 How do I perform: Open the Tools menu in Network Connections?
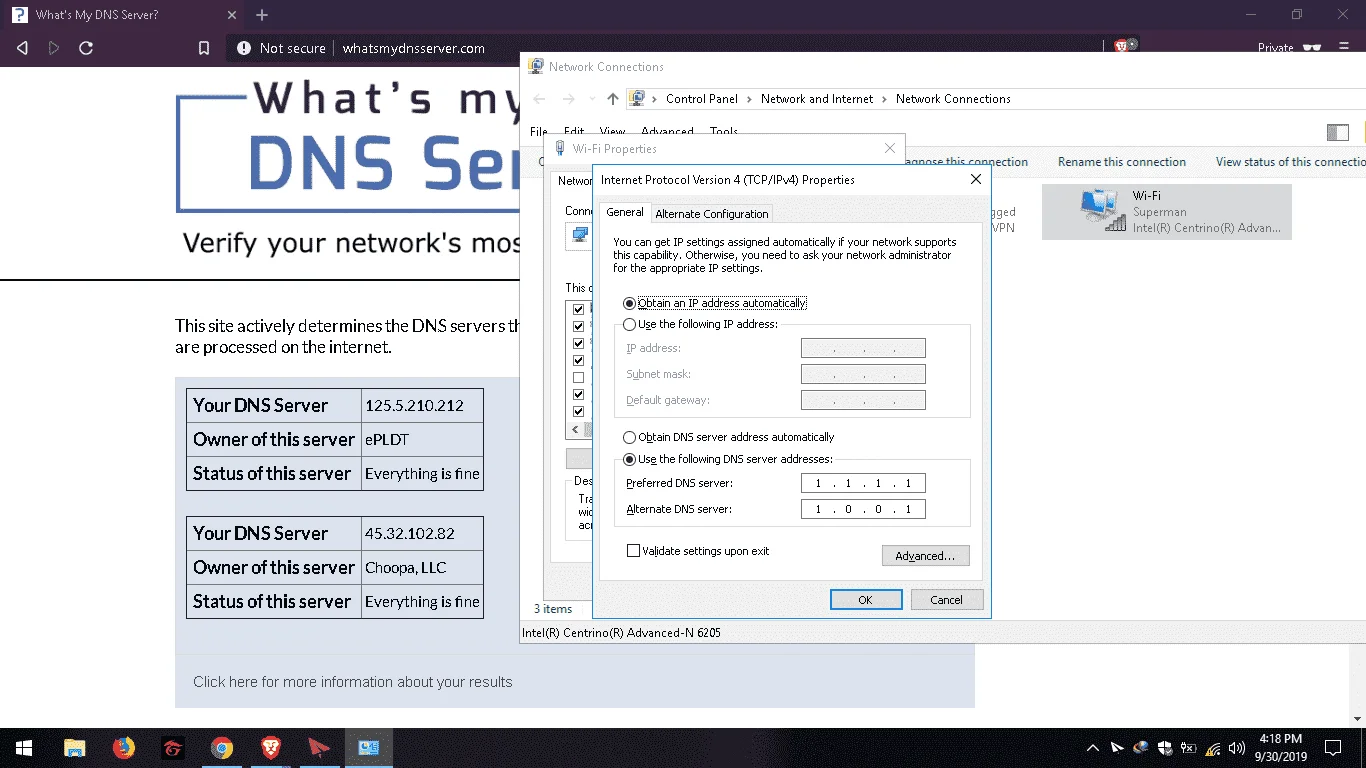[724, 131]
